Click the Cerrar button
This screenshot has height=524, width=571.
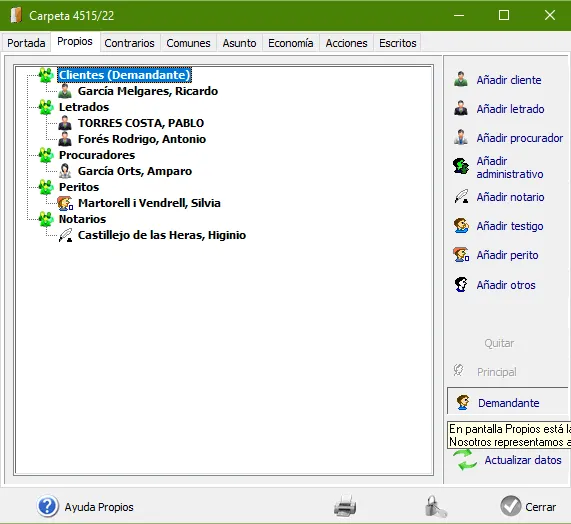pyautogui.click(x=528, y=507)
